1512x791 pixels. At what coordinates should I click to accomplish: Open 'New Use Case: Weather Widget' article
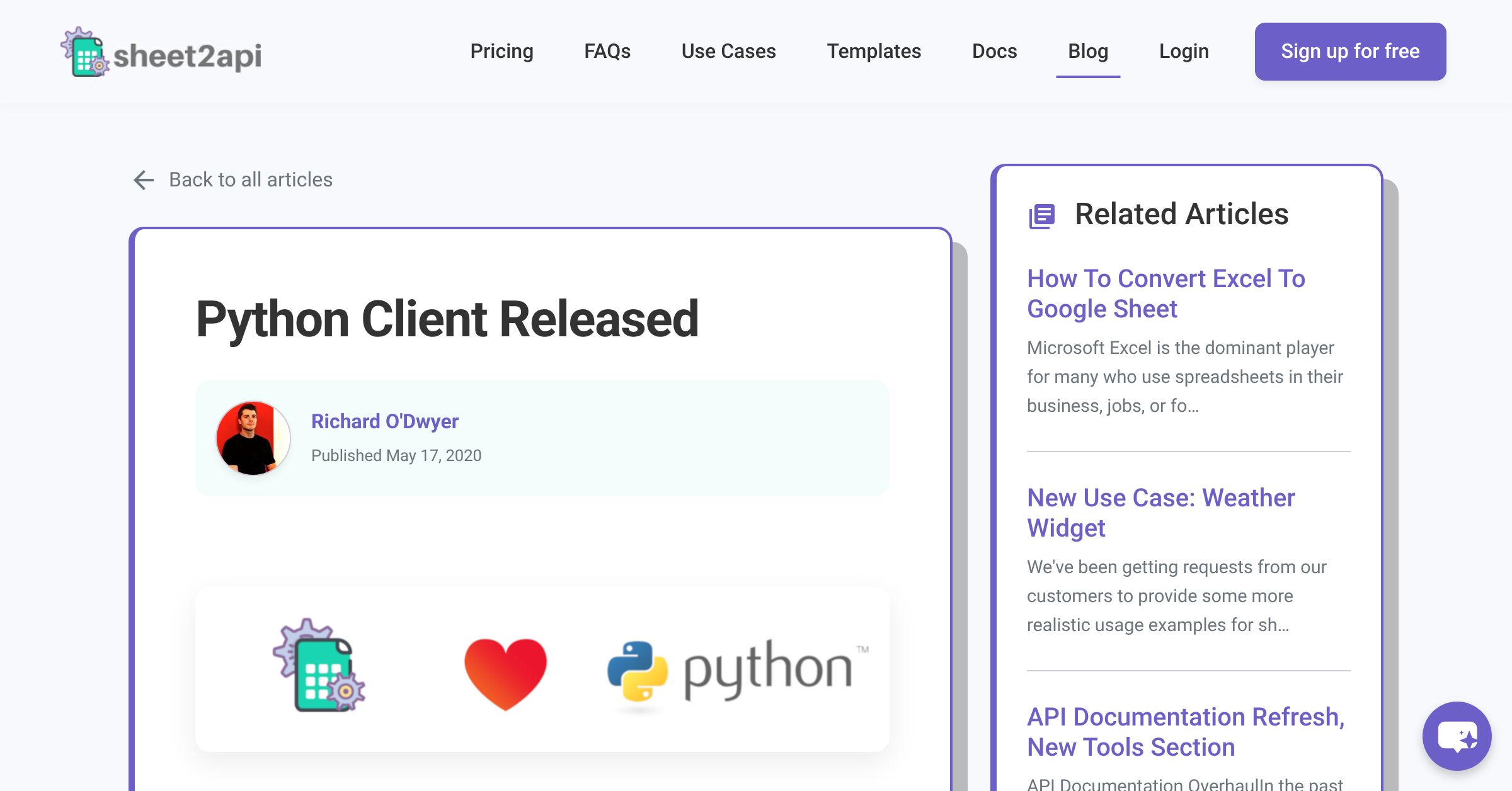1160,513
